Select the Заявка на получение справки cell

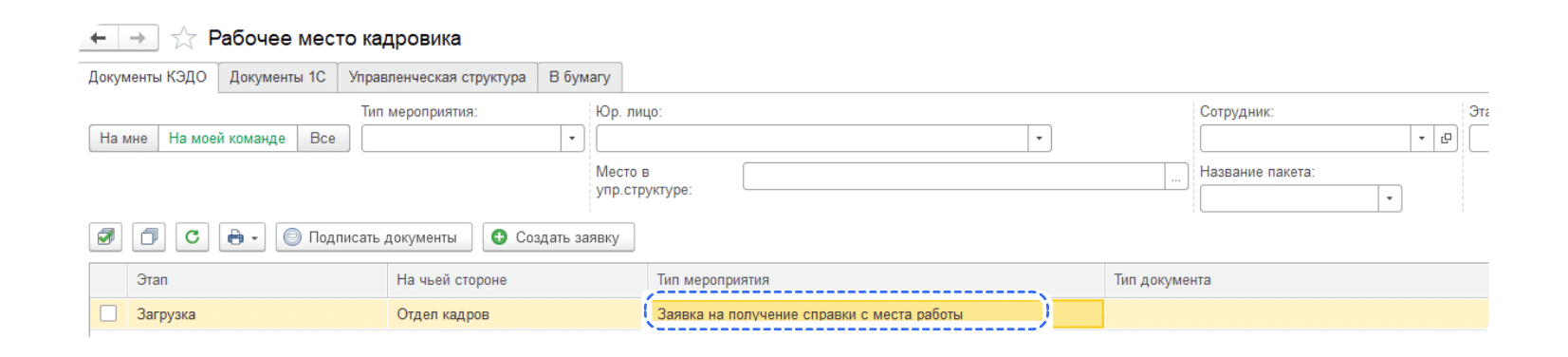(846, 313)
